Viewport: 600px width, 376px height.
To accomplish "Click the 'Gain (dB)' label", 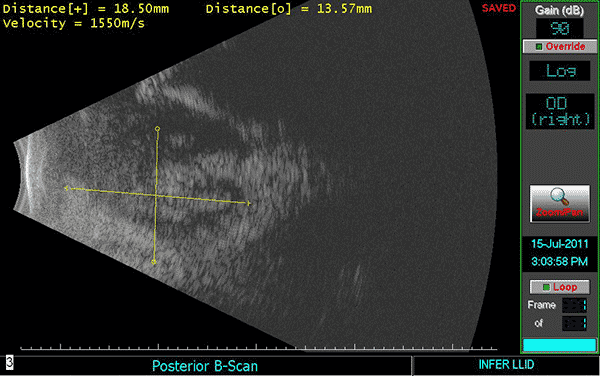I will pos(559,10).
